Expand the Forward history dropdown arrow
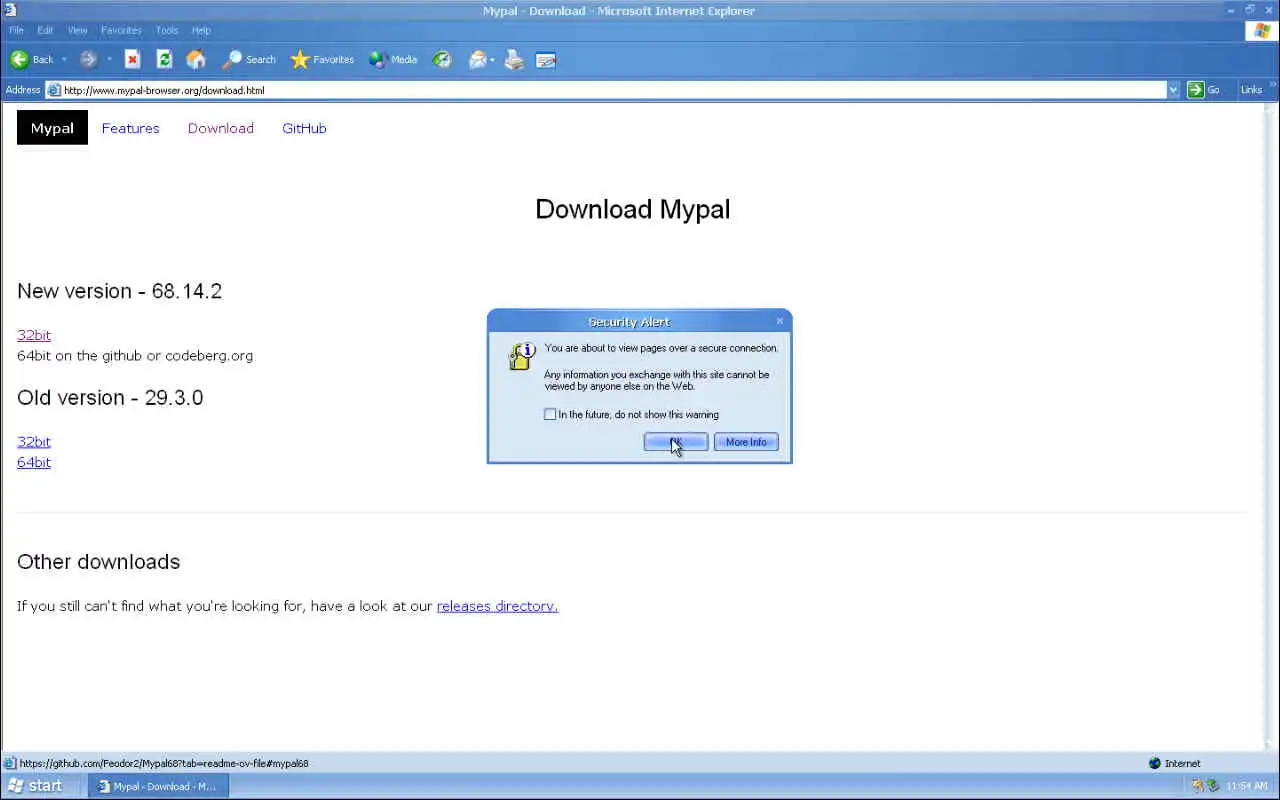The height and width of the screenshot is (800, 1280). pos(109,60)
